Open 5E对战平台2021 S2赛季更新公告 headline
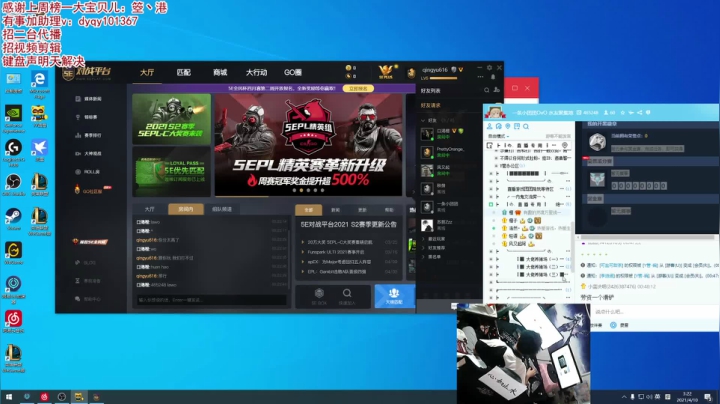The width and height of the screenshot is (720, 404). pyautogui.click(x=349, y=224)
